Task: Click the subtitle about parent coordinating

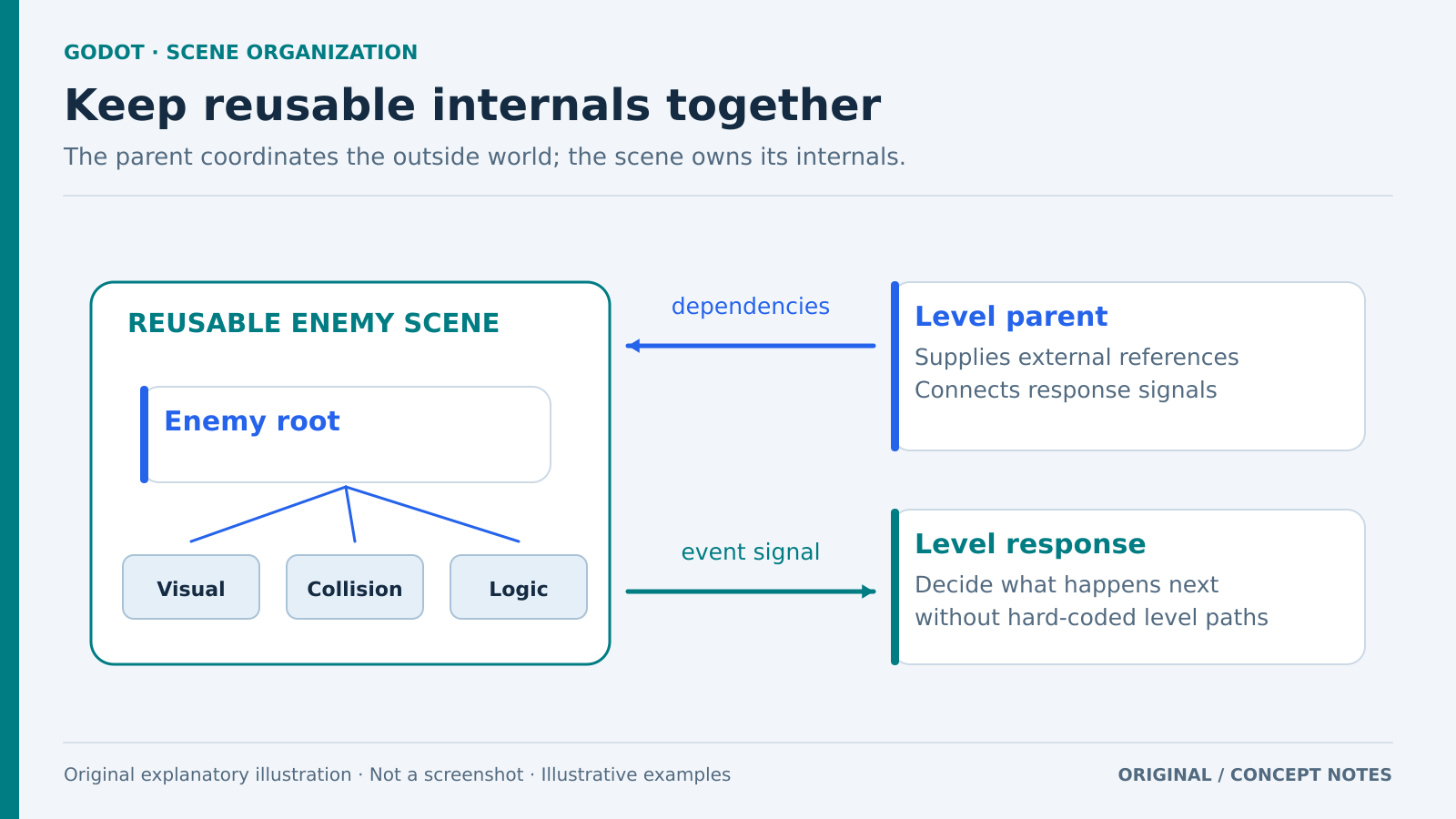Action: coord(485,157)
